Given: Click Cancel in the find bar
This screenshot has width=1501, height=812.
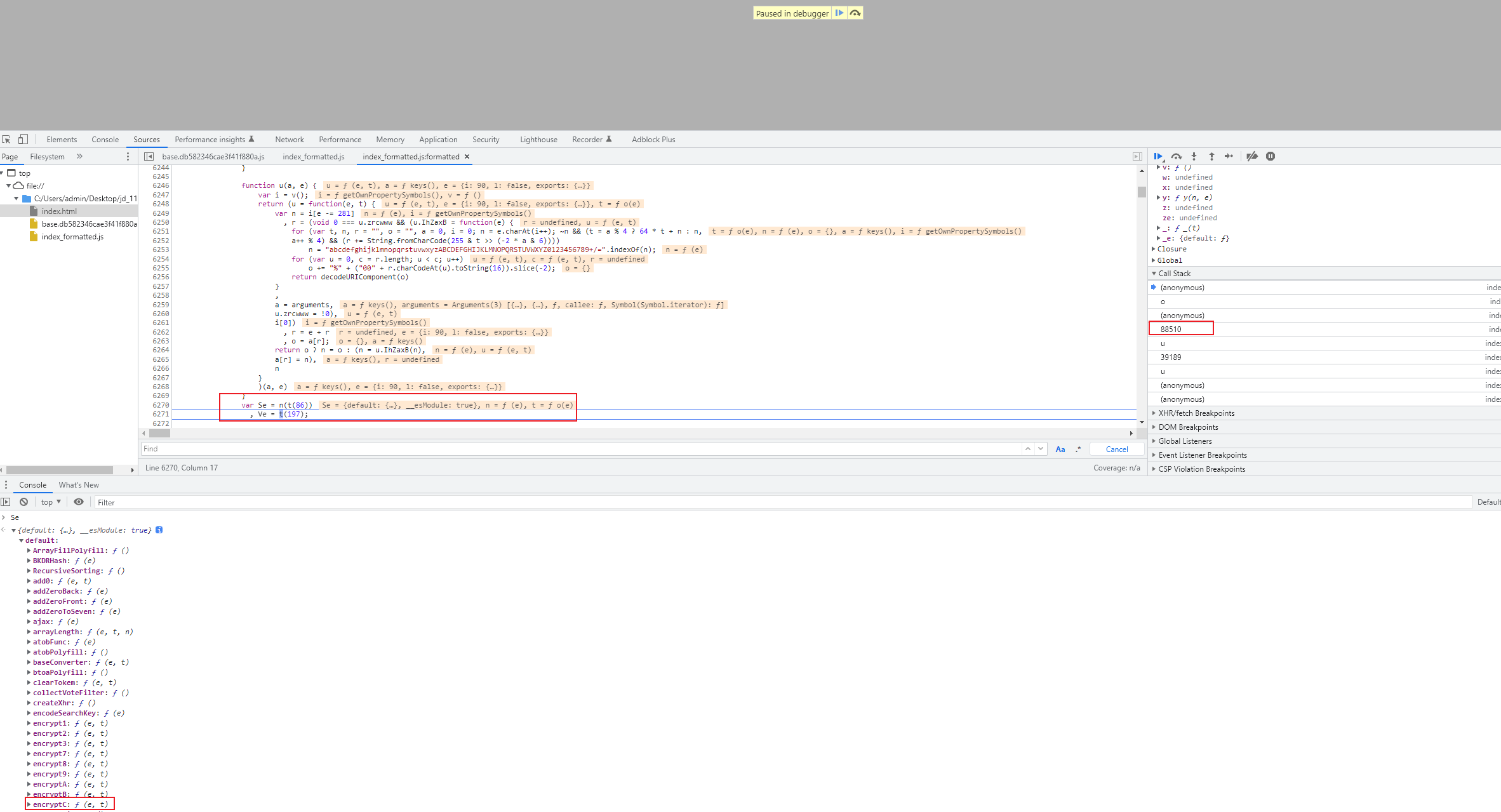Looking at the screenshot, I should (x=1116, y=449).
